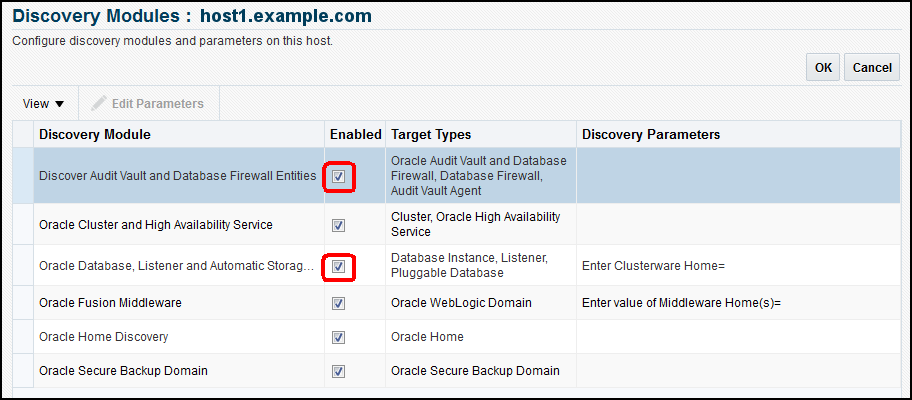Click row selector for Oracle Cluster row
This screenshot has height=400, width=912.
click(23, 225)
